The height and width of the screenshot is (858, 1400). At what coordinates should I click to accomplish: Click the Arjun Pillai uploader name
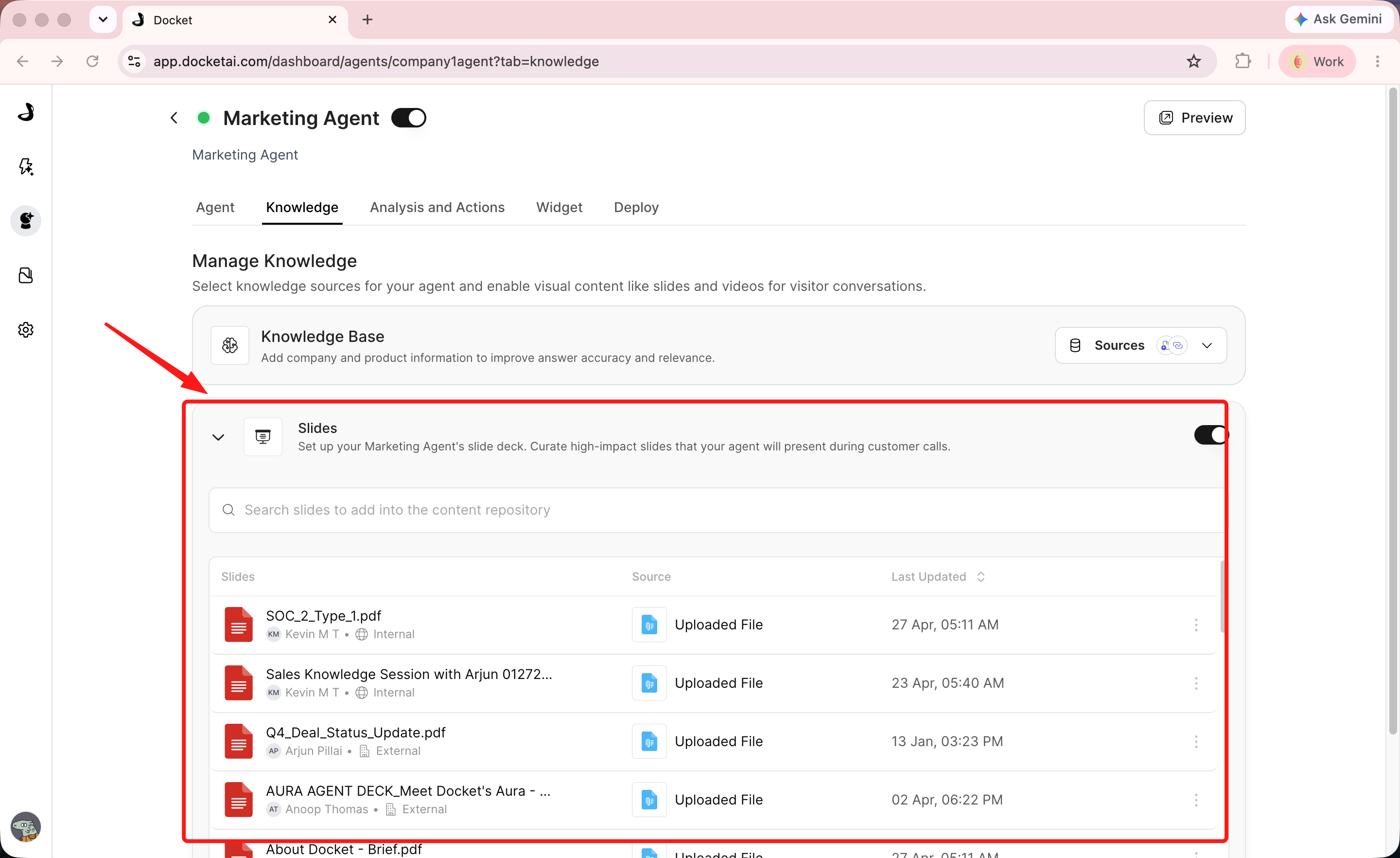(x=314, y=751)
